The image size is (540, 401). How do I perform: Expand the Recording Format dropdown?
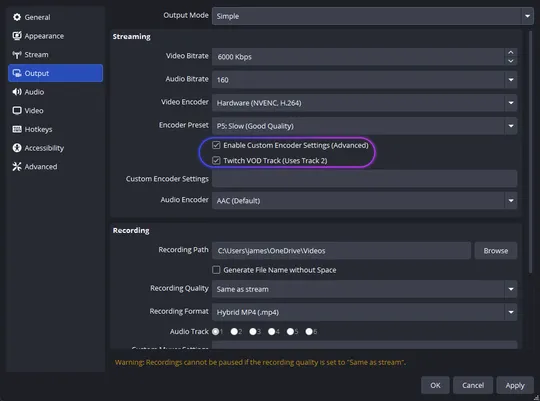[x=364, y=312]
